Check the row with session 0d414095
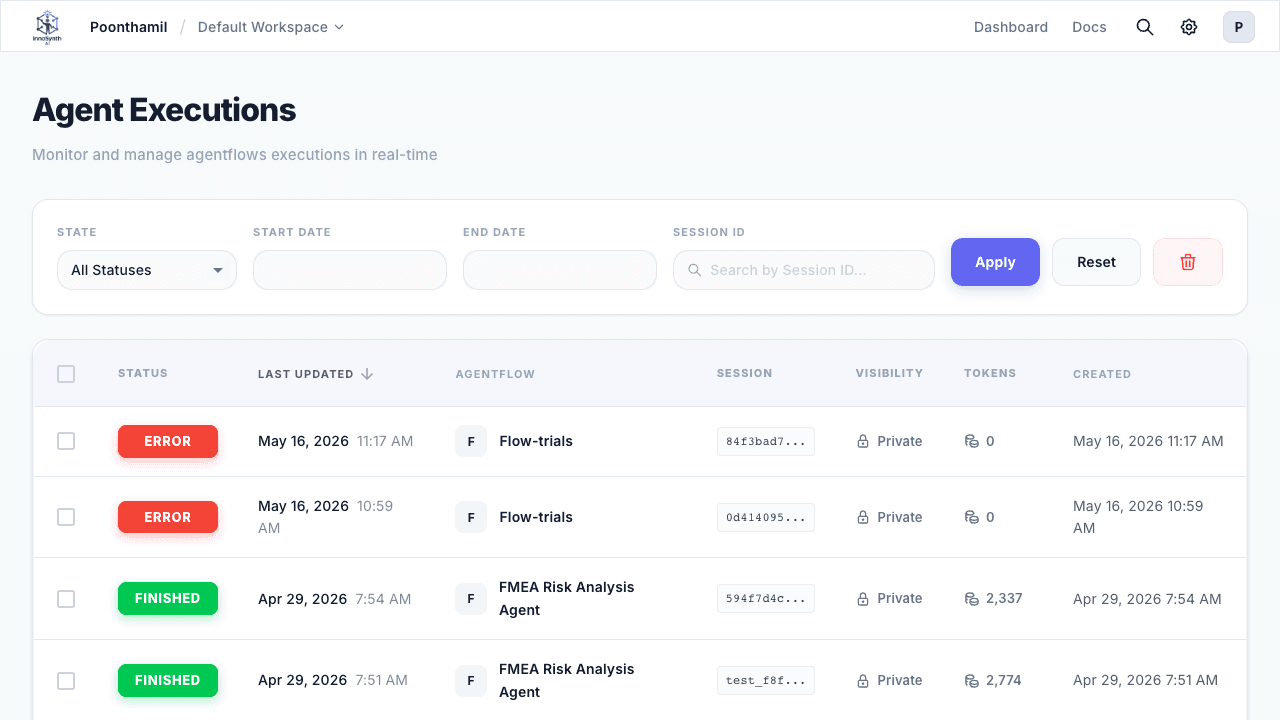Image resolution: width=1280 pixels, height=720 pixels. coord(66,517)
